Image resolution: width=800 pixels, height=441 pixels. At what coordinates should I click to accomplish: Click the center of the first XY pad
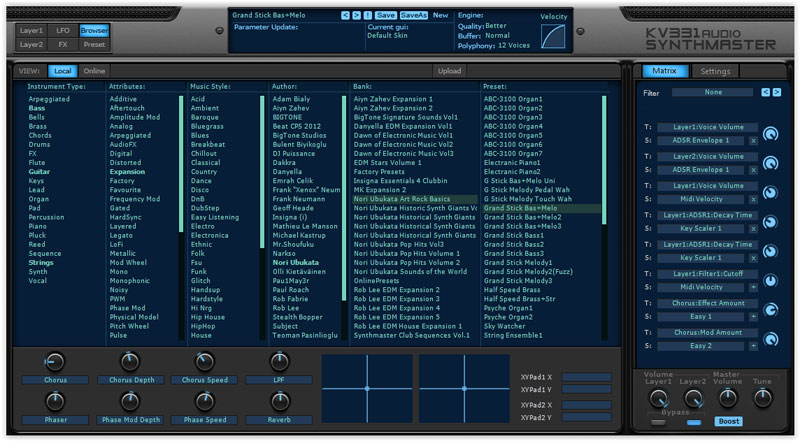tap(366, 387)
